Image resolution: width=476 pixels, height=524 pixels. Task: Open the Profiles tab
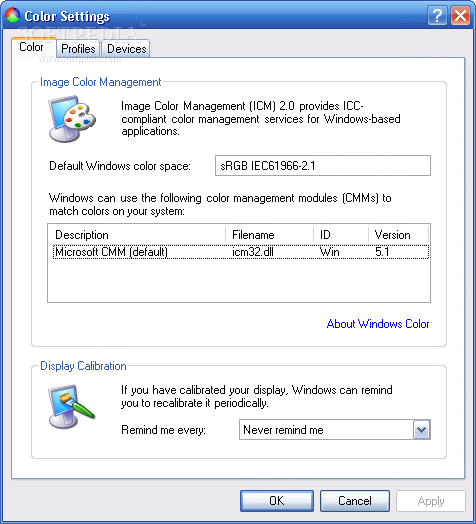click(78, 49)
